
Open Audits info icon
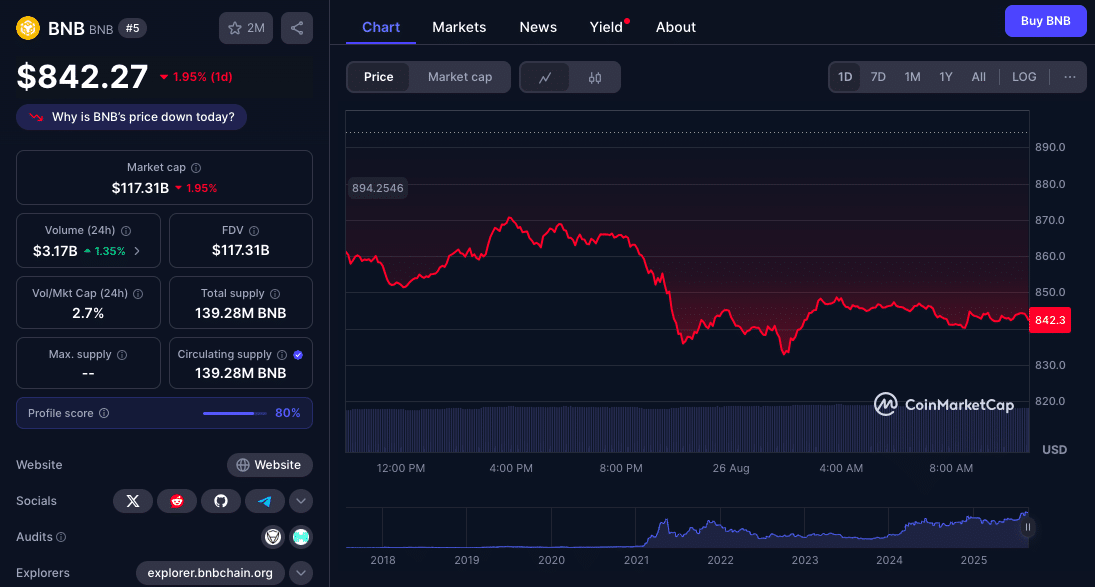61,537
